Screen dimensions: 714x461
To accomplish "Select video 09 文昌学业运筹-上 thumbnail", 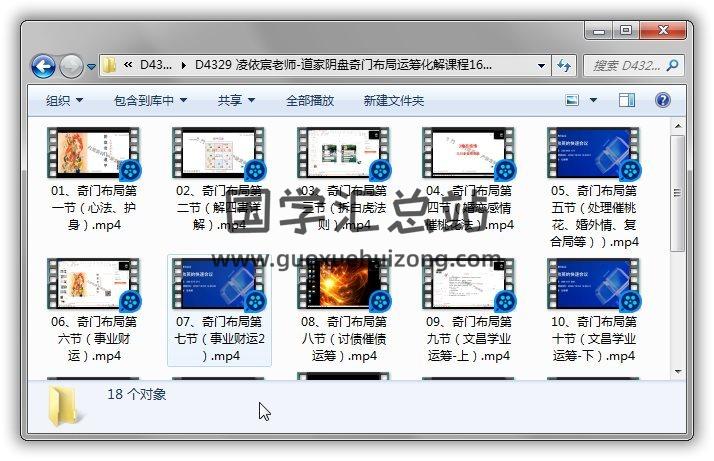I will click(469, 285).
